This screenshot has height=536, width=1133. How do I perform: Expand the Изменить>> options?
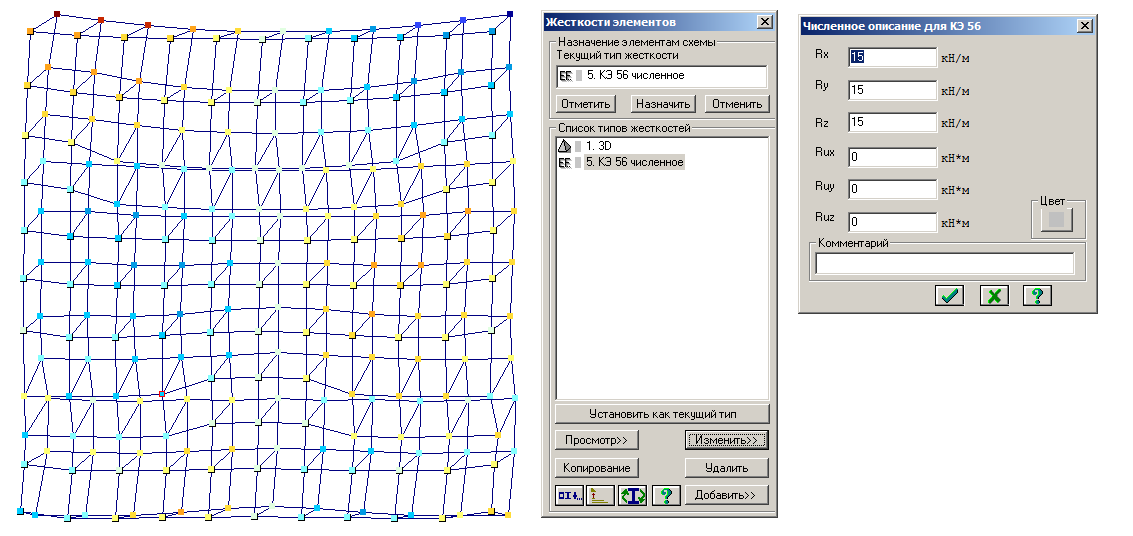pos(726,439)
